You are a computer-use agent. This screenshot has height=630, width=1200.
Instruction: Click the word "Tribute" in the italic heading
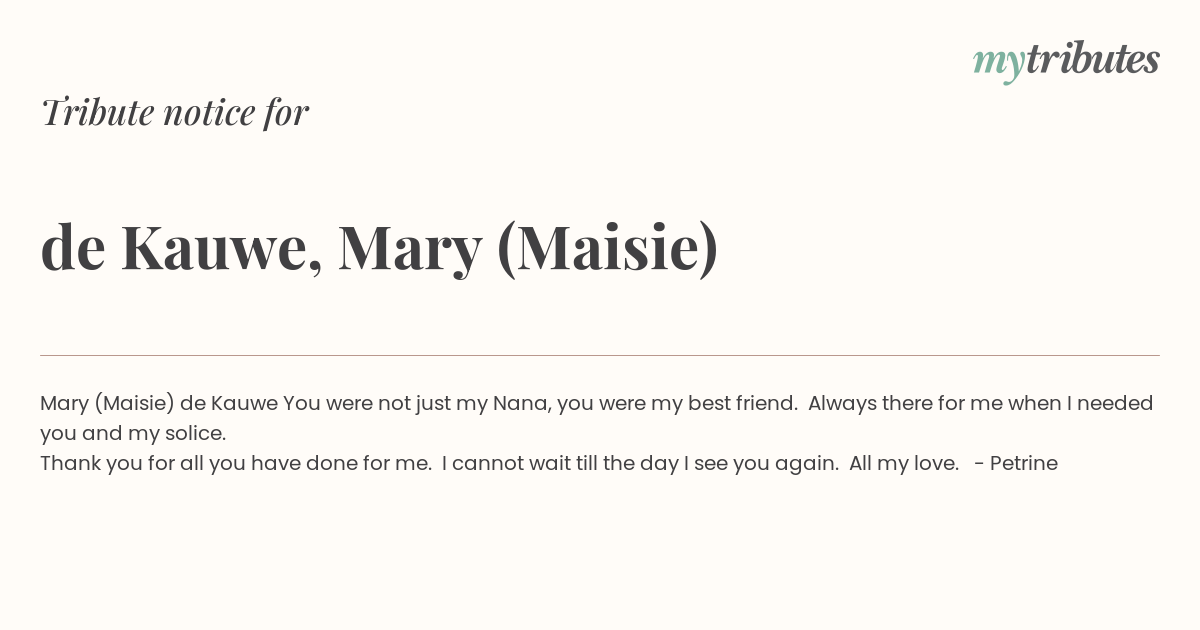[x=97, y=112]
